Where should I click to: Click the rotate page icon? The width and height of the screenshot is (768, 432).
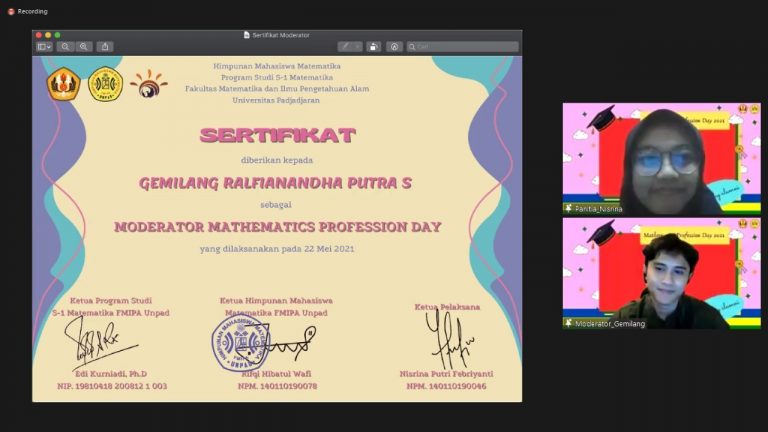[x=374, y=47]
